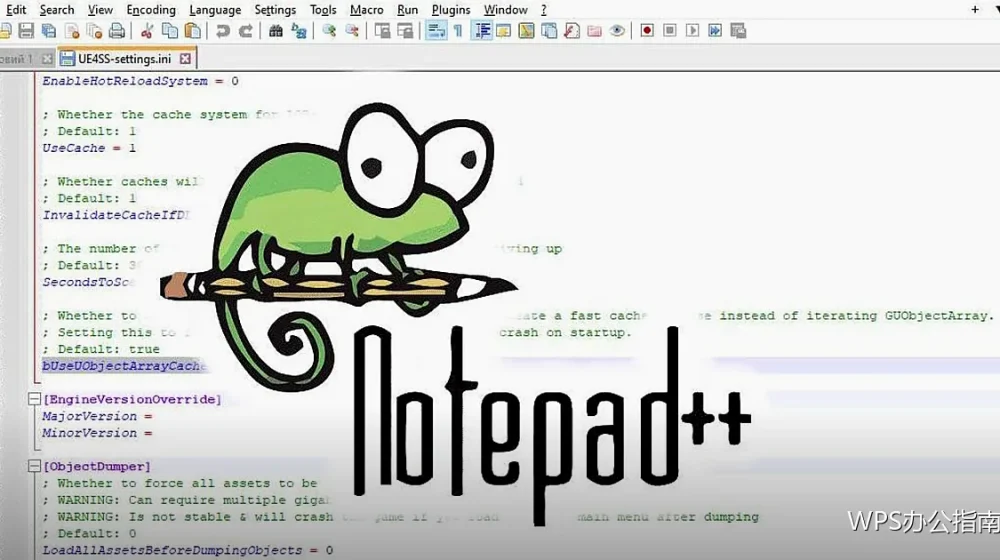The height and width of the screenshot is (560, 1000).
Task: Start macro recording with red dot icon
Action: pos(647,31)
